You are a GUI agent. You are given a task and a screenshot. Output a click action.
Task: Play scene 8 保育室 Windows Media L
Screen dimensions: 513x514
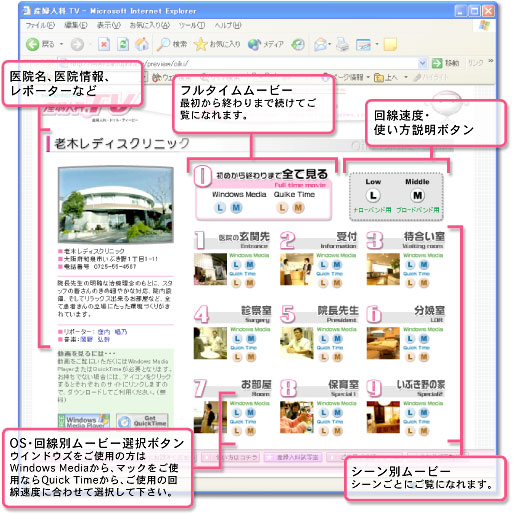click(x=323, y=413)
